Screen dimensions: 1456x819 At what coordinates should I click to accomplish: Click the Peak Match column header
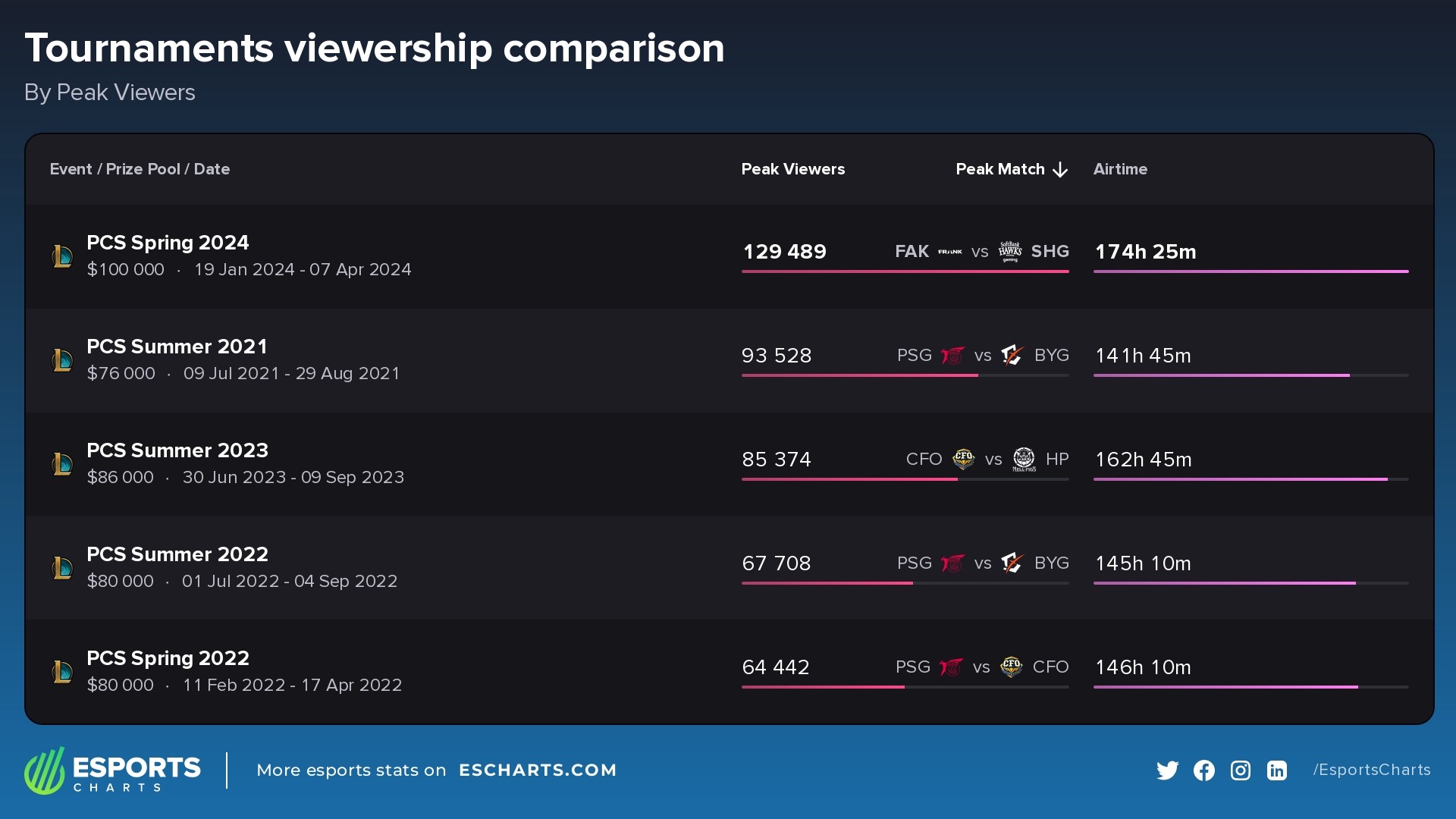coord(1000,169)
